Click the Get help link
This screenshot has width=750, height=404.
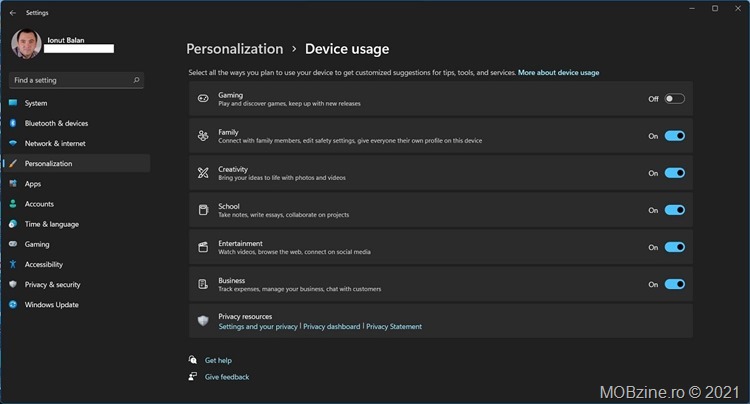pos(218,360)
